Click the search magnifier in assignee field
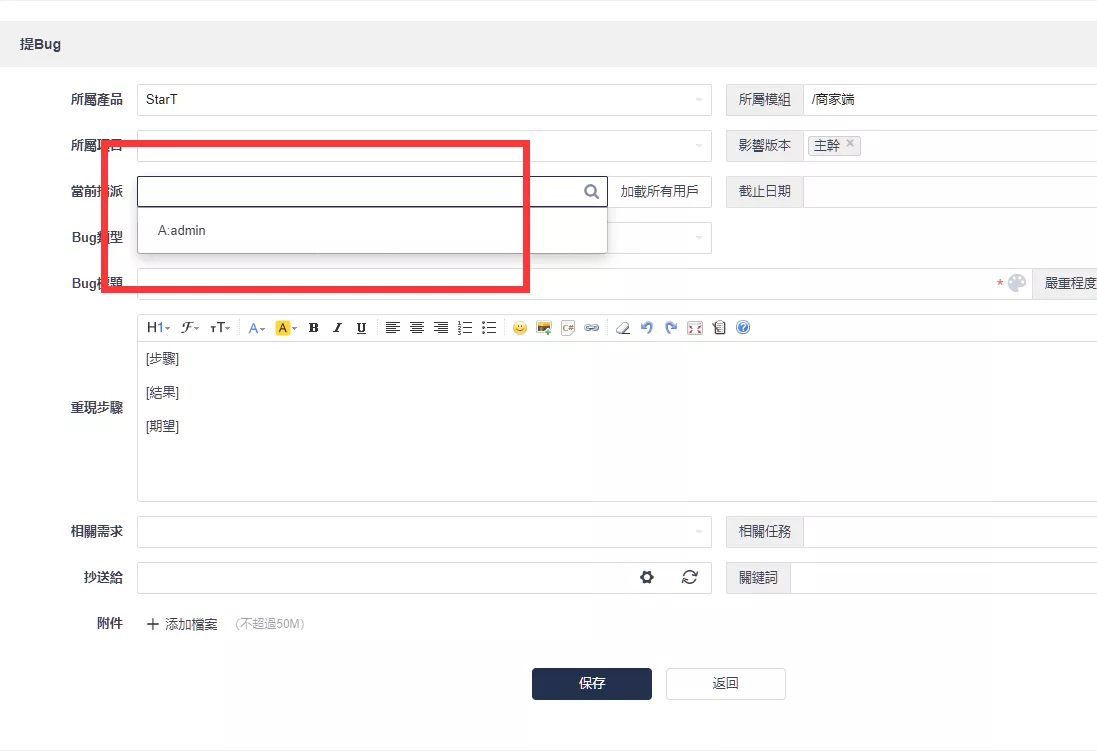This screenshot has width=1097, height=754. click(591, 192)
